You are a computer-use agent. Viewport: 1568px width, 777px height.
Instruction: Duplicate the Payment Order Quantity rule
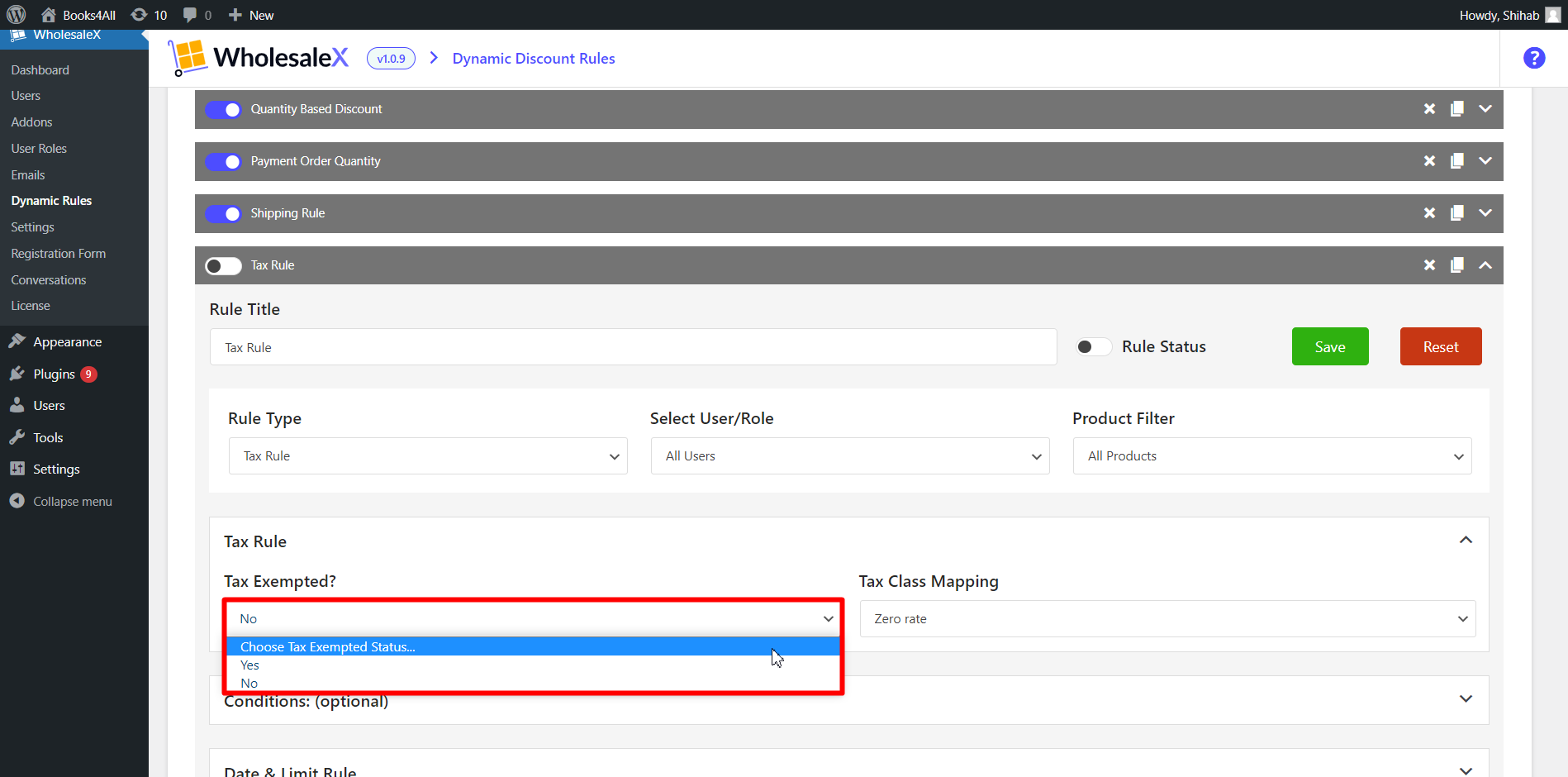(1457, 161)
